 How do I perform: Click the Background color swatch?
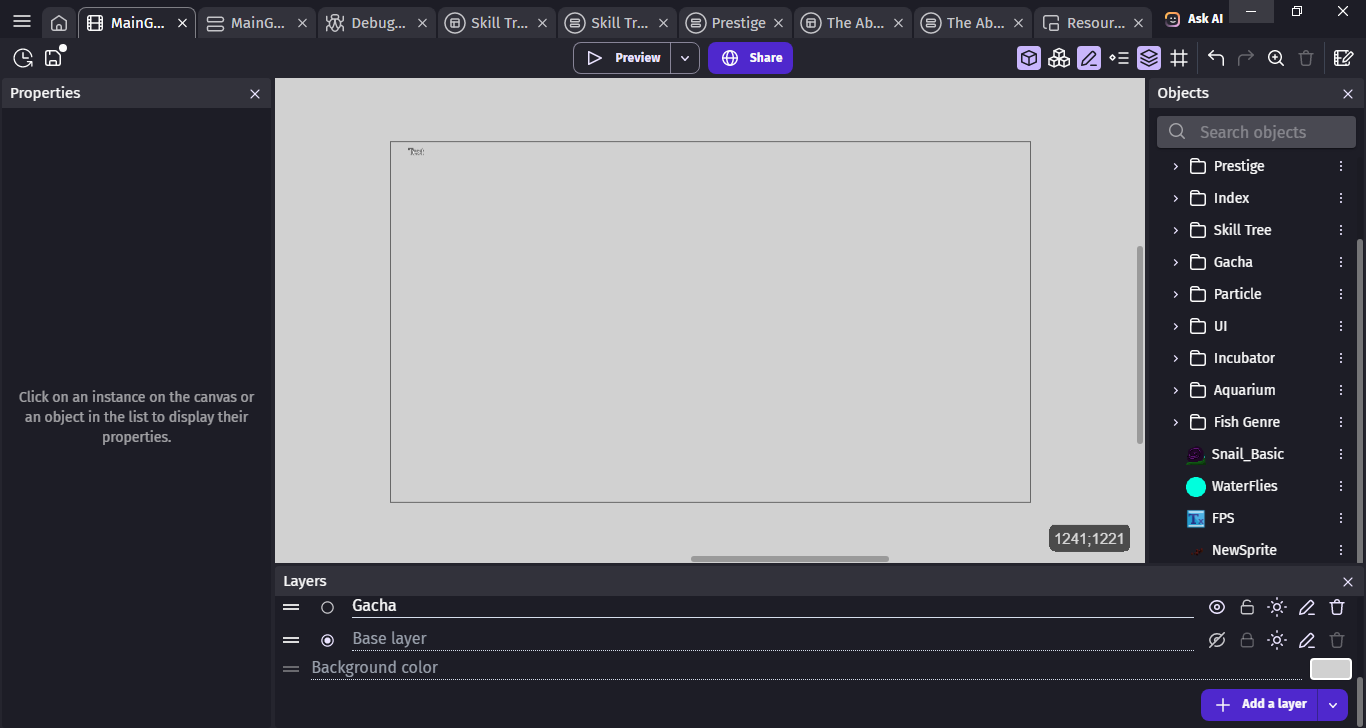click(1330, 669)
